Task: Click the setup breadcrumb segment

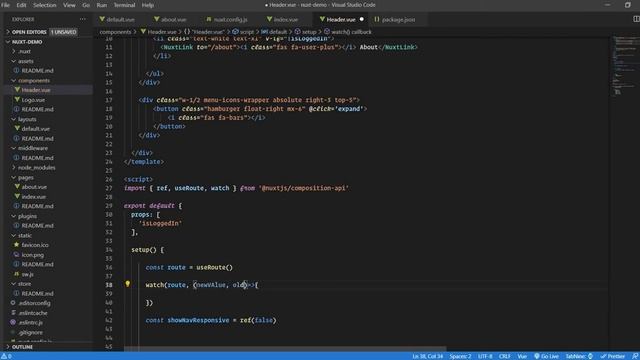Action: point(306,32)
